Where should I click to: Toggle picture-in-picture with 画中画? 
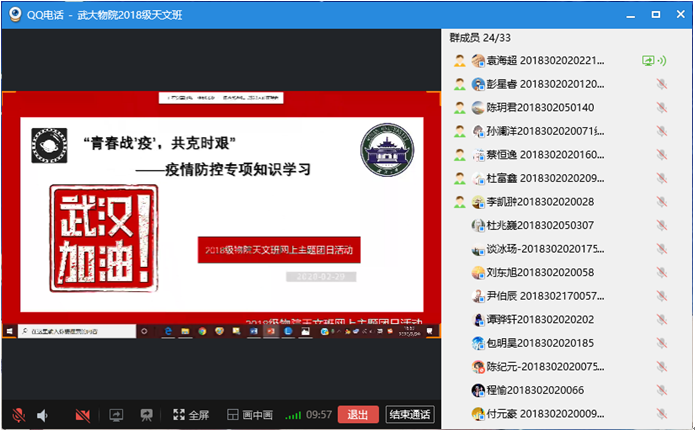[x=250, y=415]
